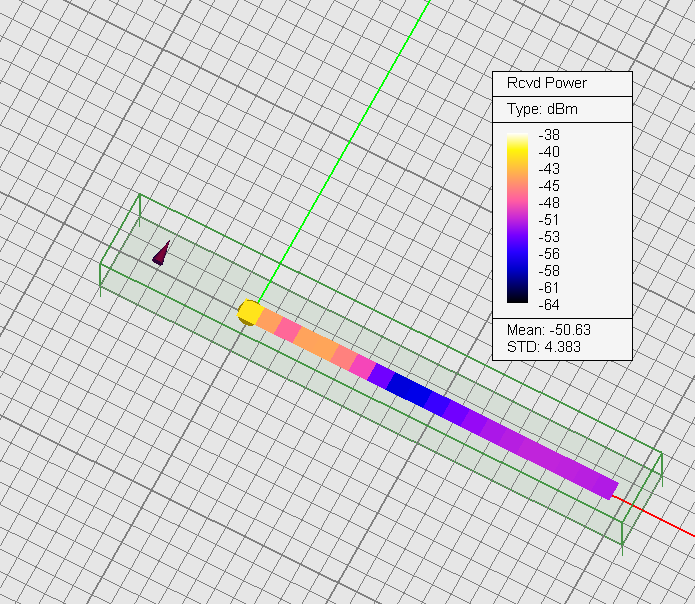This screenshot has height=604, width=695.
Task: Click the magenta receiver route segment
Action: click(x=363, y=366)
